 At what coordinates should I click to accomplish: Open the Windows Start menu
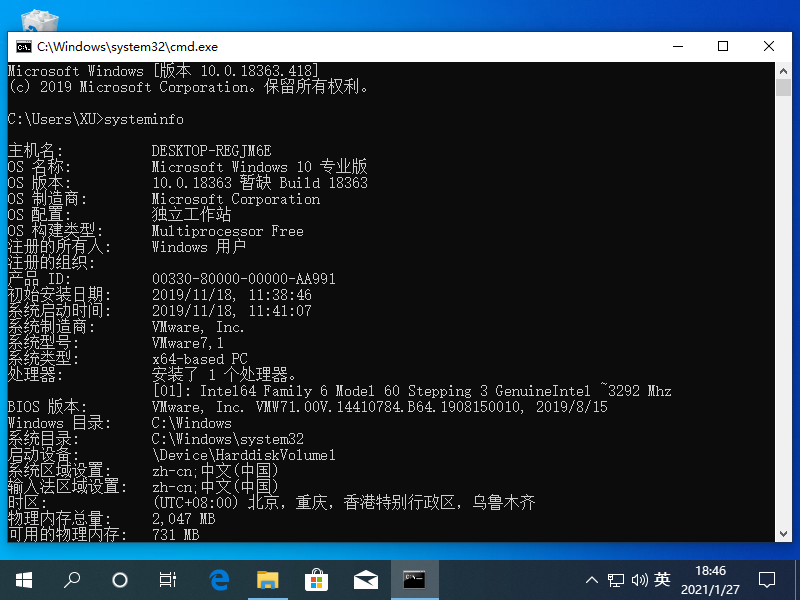pos(24,579)
